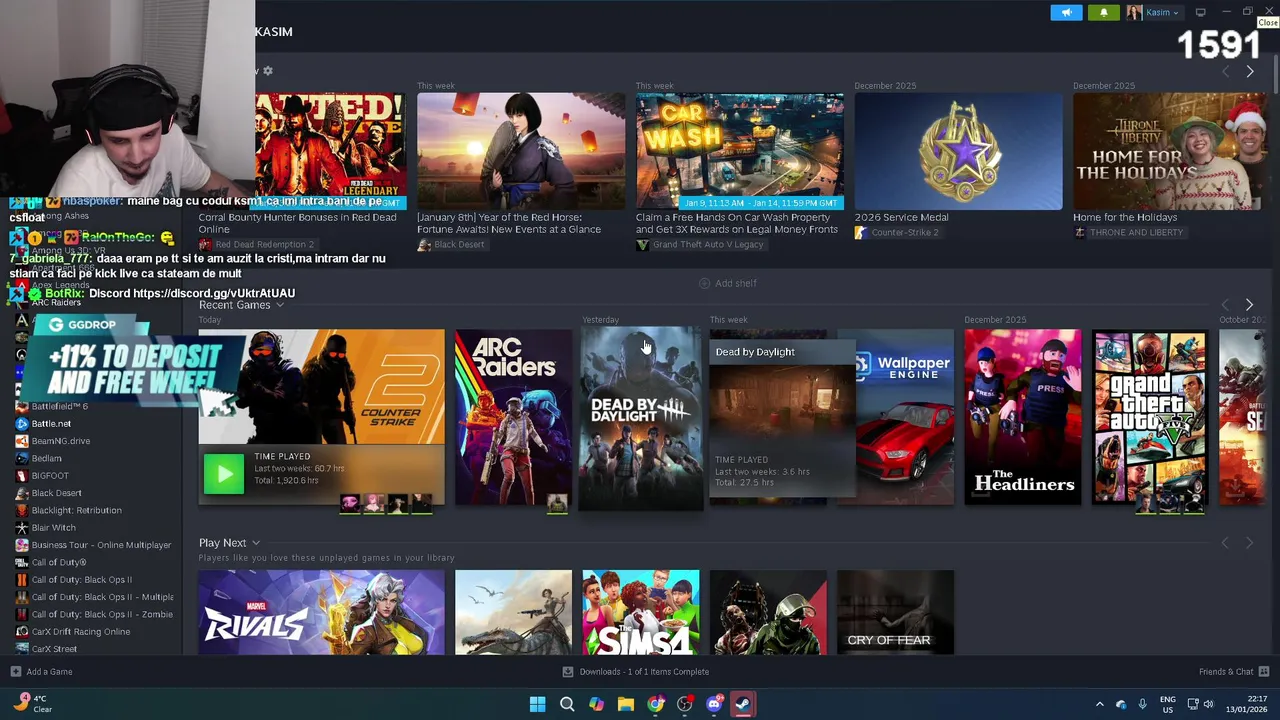Click the Counter-Strike 2 tag under Service Medal
Screen dimensions: 1280x720
(896, 232)
